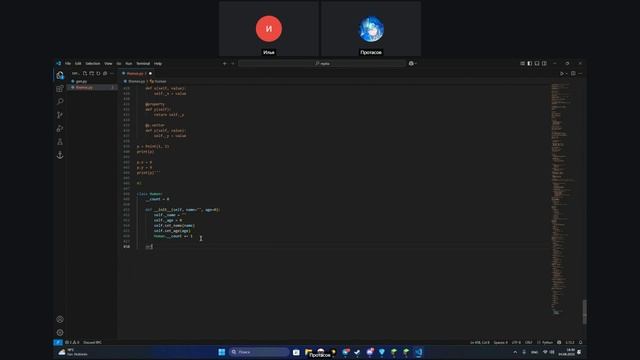Open the Explorer view in activity bar
This screenshot has width=640, height=360.
(x=60, y=75)
